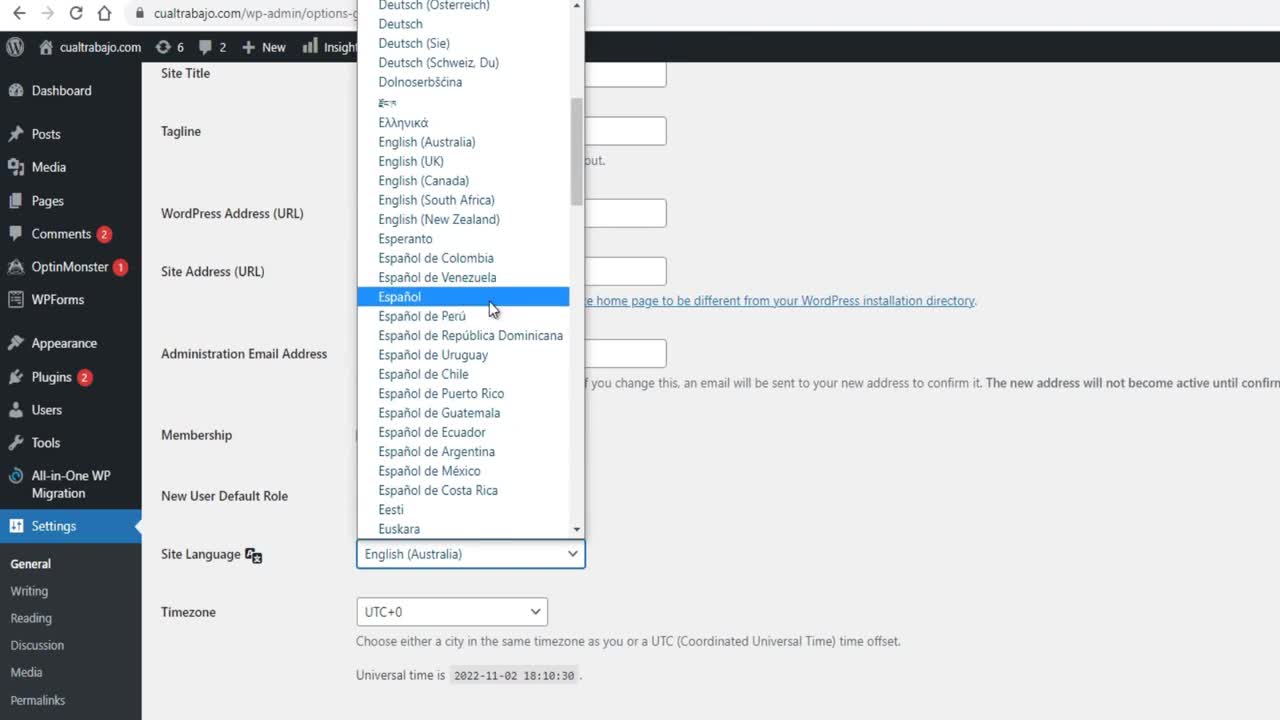Image resolution: width=1280 pixels, height=720 pixels.
Task: Open the updates icon showing 6
Action: (x=170, y=47)
